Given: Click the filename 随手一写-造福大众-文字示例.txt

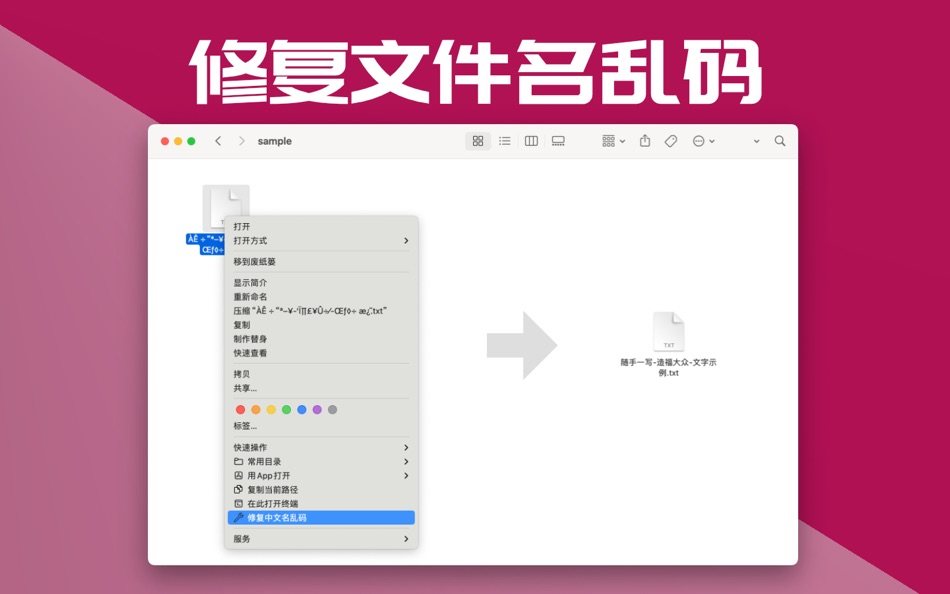Looking at the screenshot, I should click(668, 367).
